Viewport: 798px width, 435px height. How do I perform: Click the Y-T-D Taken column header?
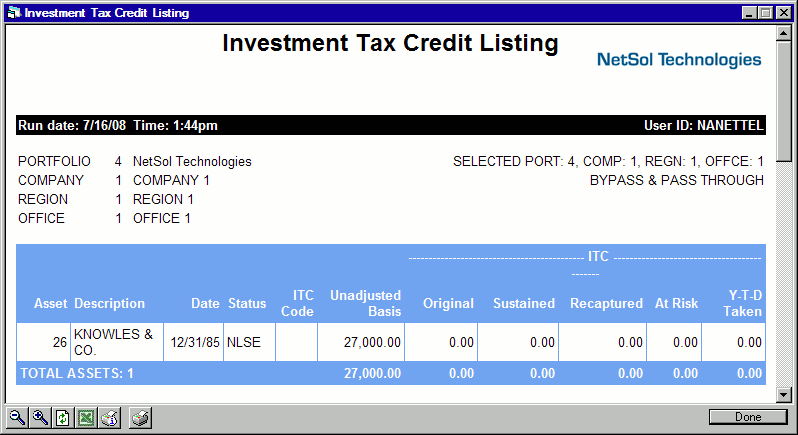tap(743, 303)
